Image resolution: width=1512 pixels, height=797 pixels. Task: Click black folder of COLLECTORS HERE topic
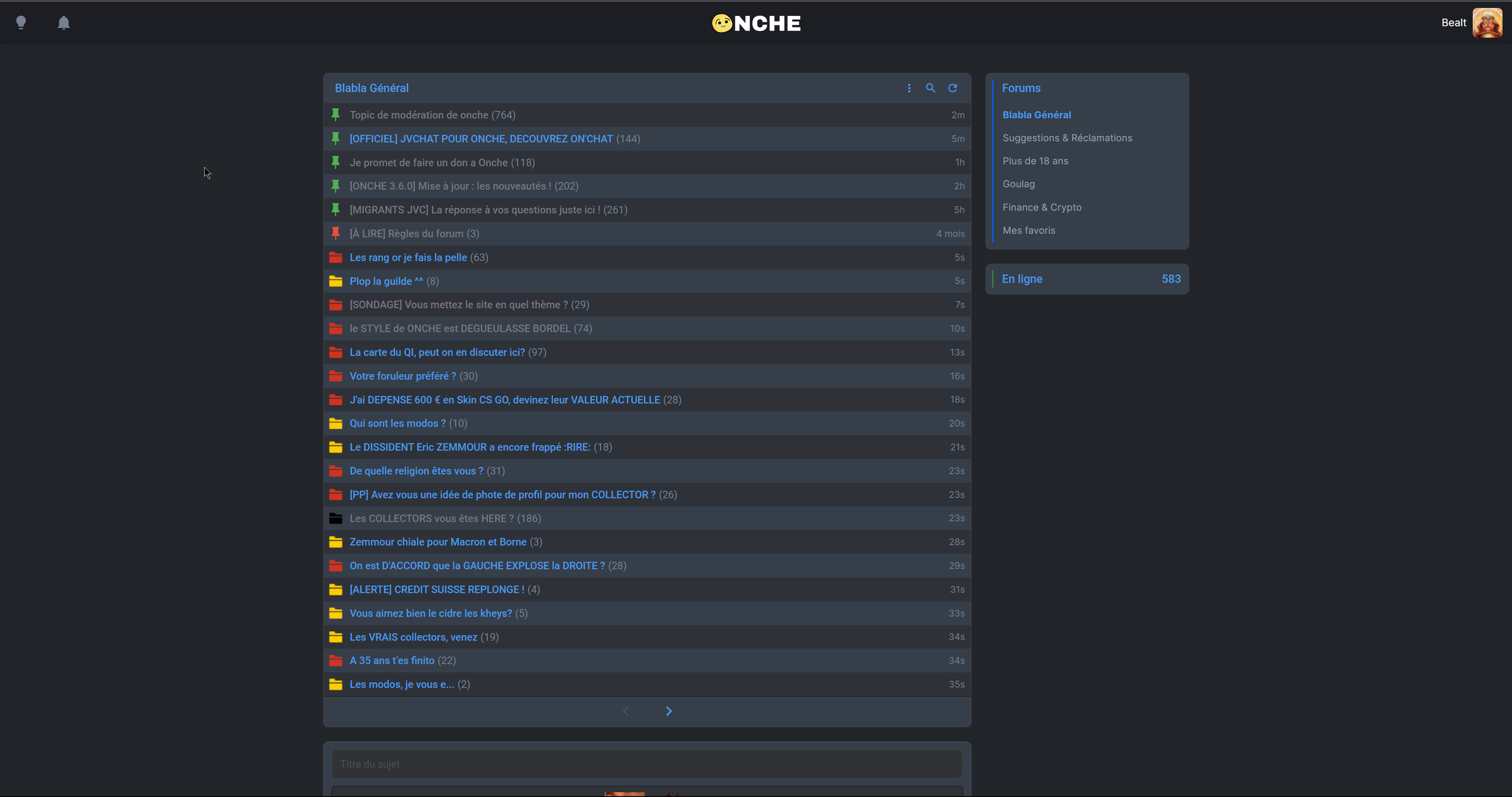[336, 518]
